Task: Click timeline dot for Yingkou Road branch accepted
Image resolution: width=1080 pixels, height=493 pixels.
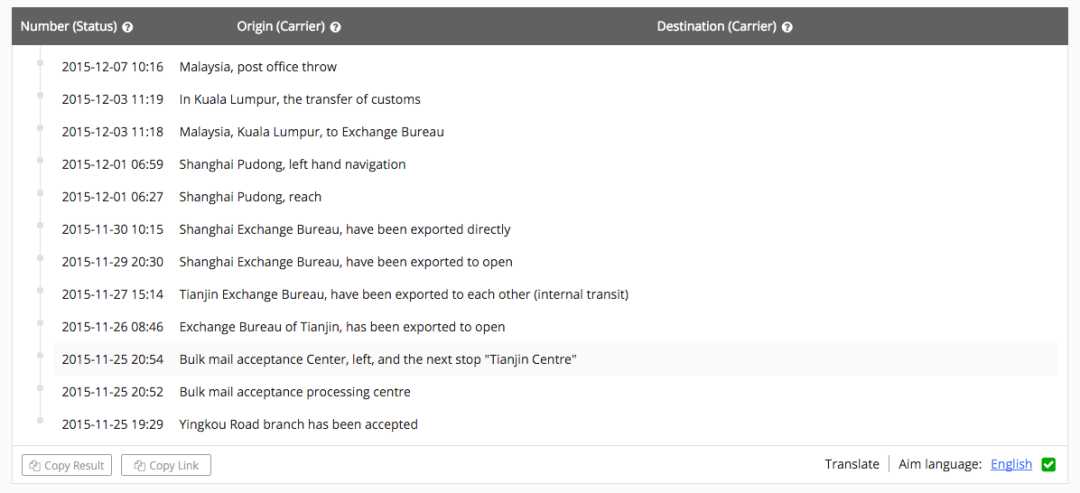Action: [41, 421]
